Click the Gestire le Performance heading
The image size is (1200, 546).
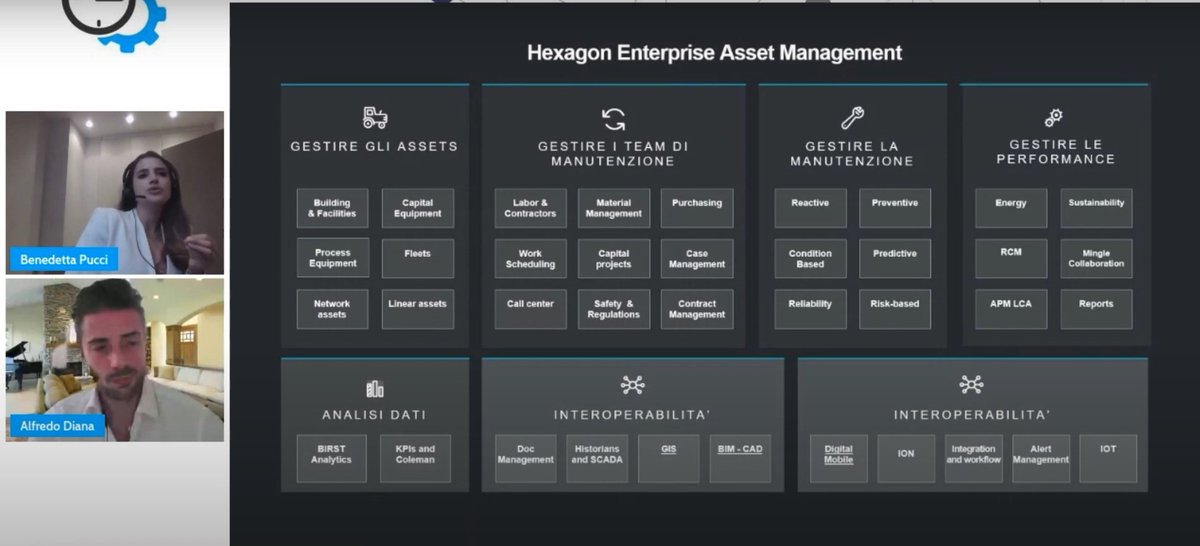coord(1055,152)
